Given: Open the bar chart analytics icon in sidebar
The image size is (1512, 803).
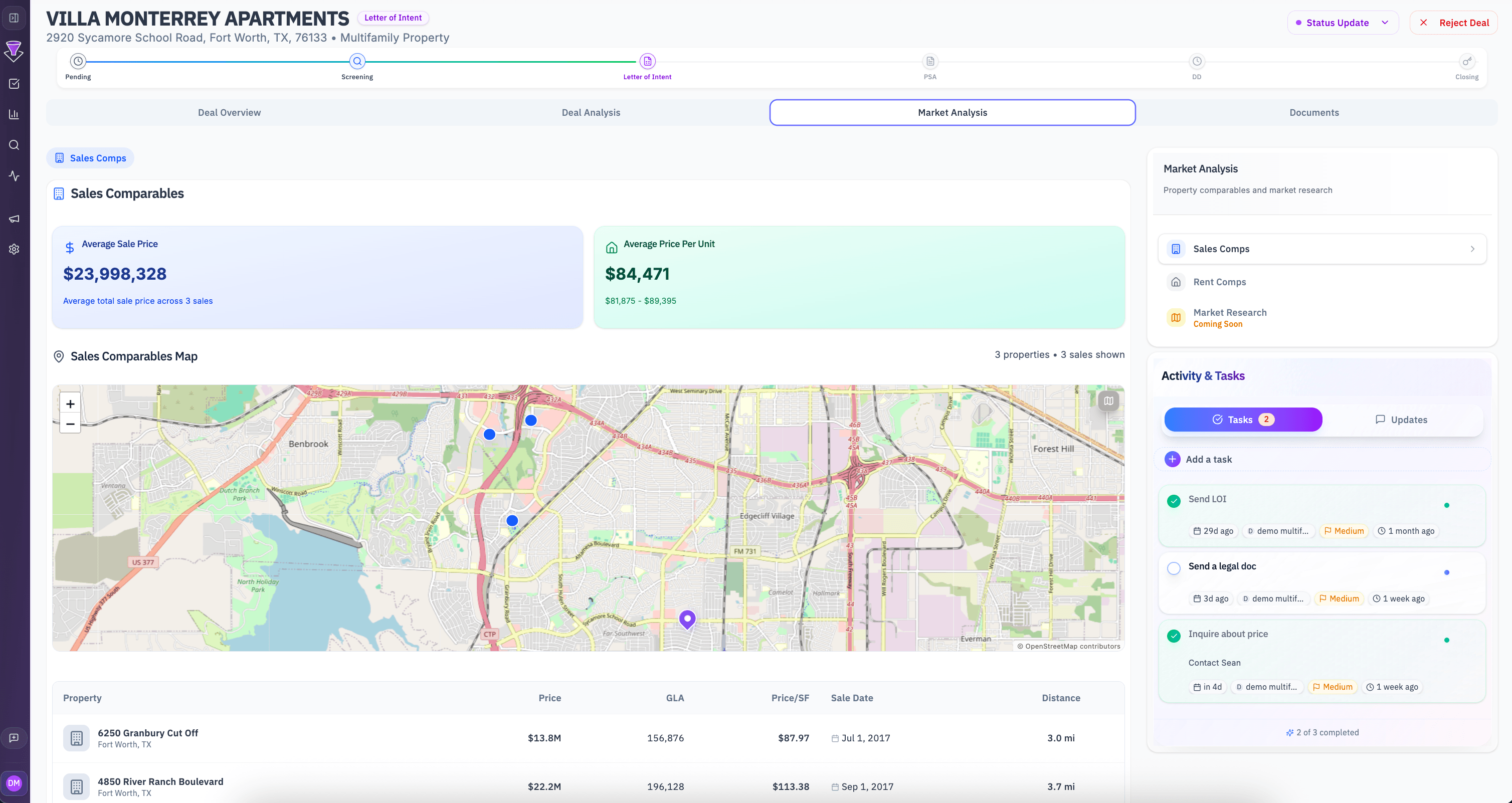Looking at the screenshot, I should tap(14, 114).
